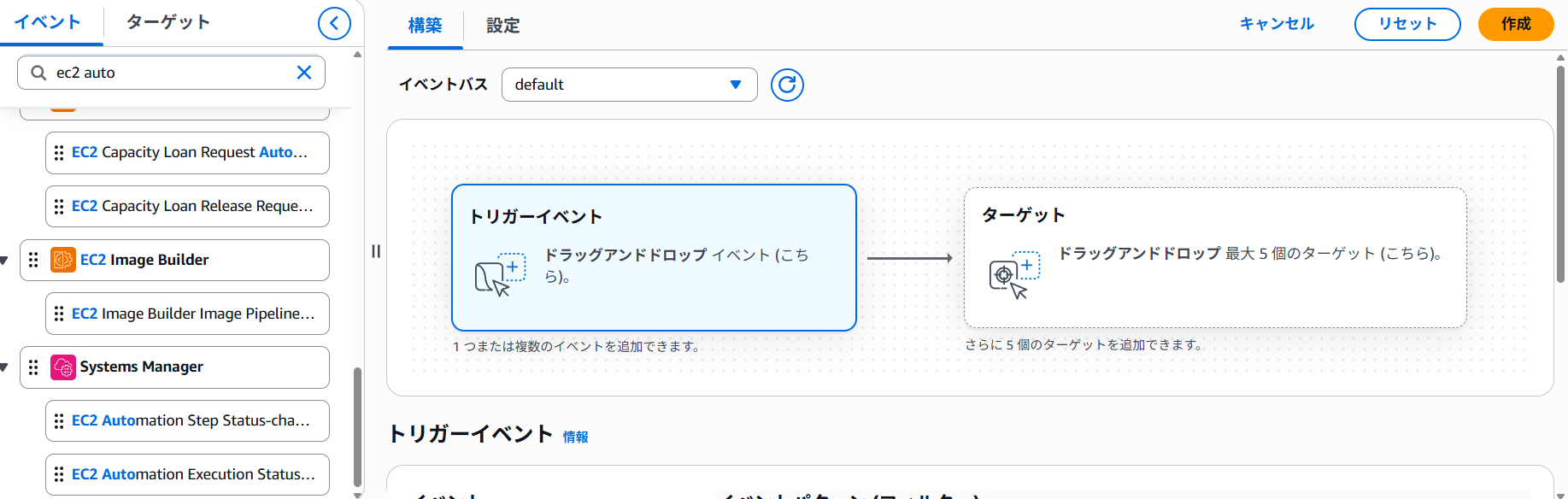Select the EC2 Image Builder group row

point(174,260)
